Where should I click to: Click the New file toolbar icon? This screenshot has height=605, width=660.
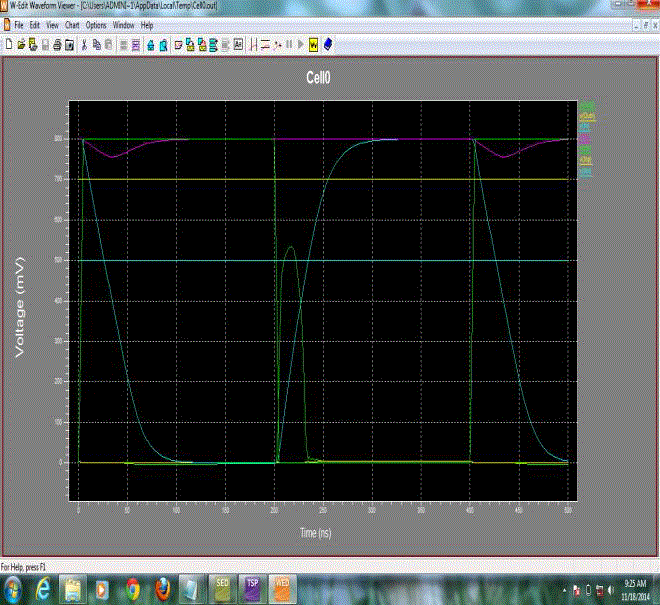[x=9, y=44]
